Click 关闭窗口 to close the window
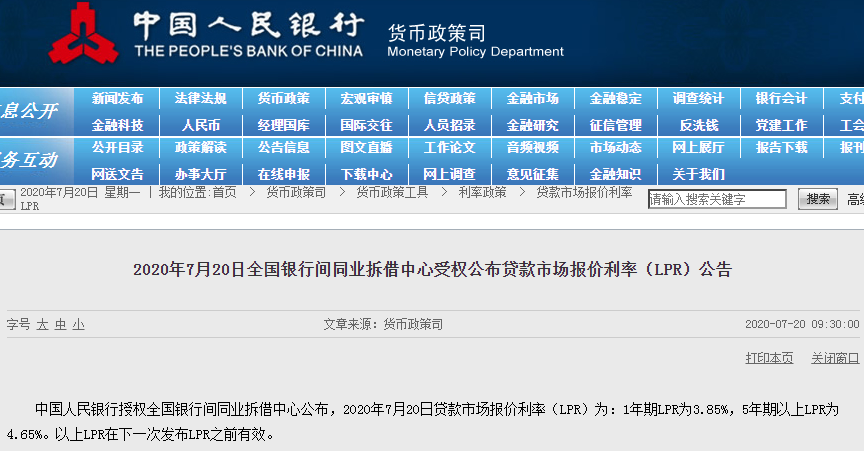864x451 pixels. [x=835, y=358]
